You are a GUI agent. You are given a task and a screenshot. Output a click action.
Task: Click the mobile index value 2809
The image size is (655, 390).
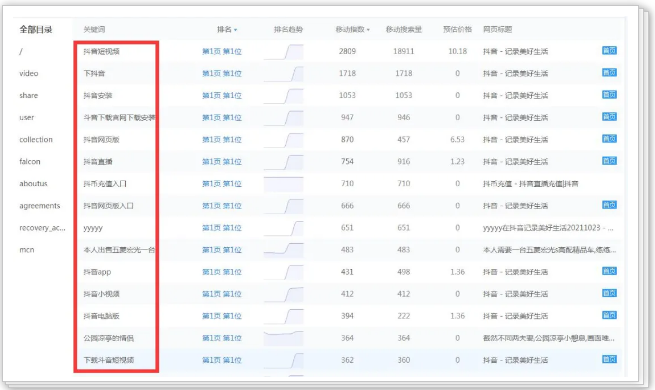coord(347,51)
